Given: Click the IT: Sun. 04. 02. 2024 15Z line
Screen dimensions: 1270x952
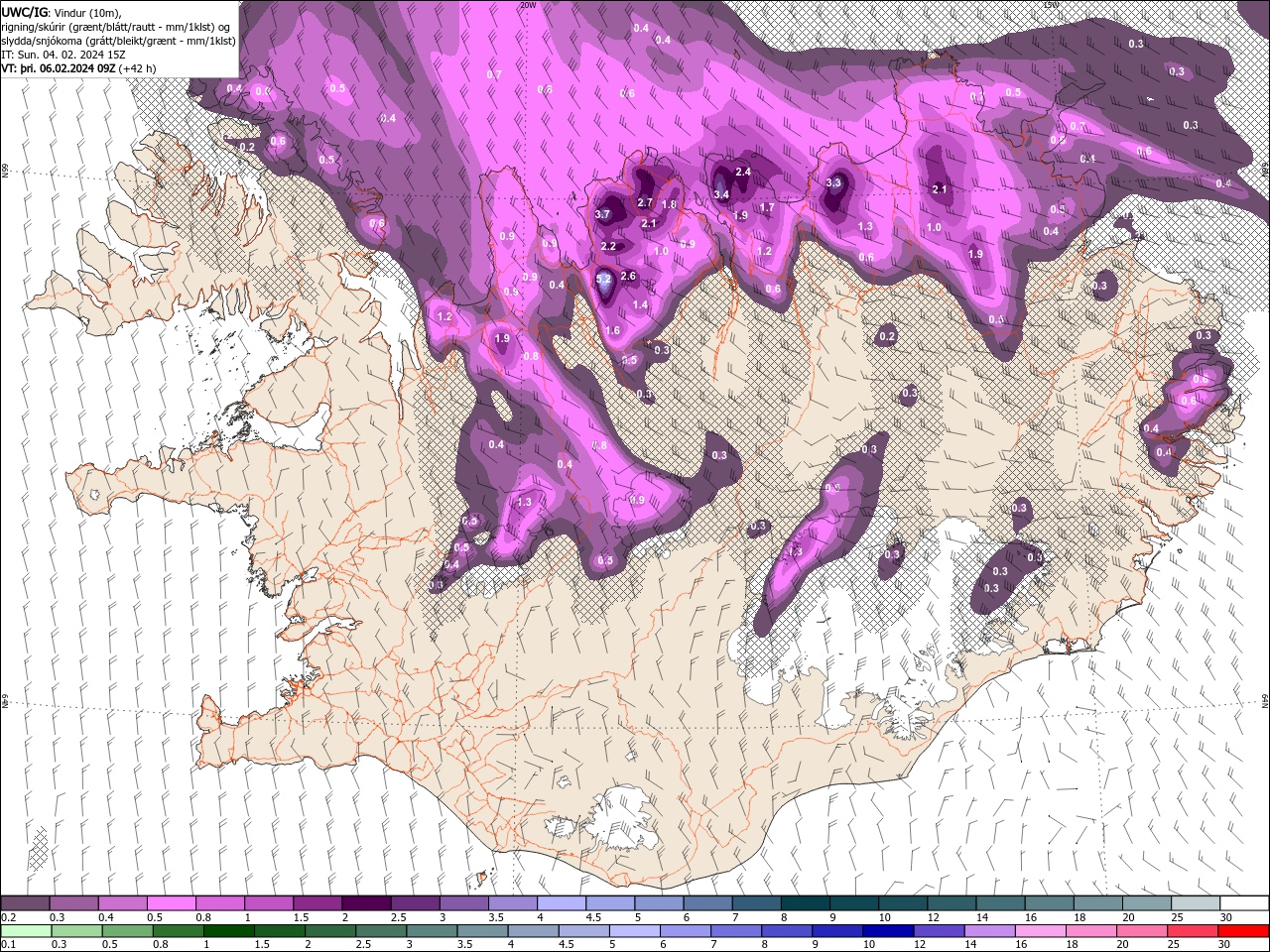Looking at the screenshot, I should click(x=63, y=55).
